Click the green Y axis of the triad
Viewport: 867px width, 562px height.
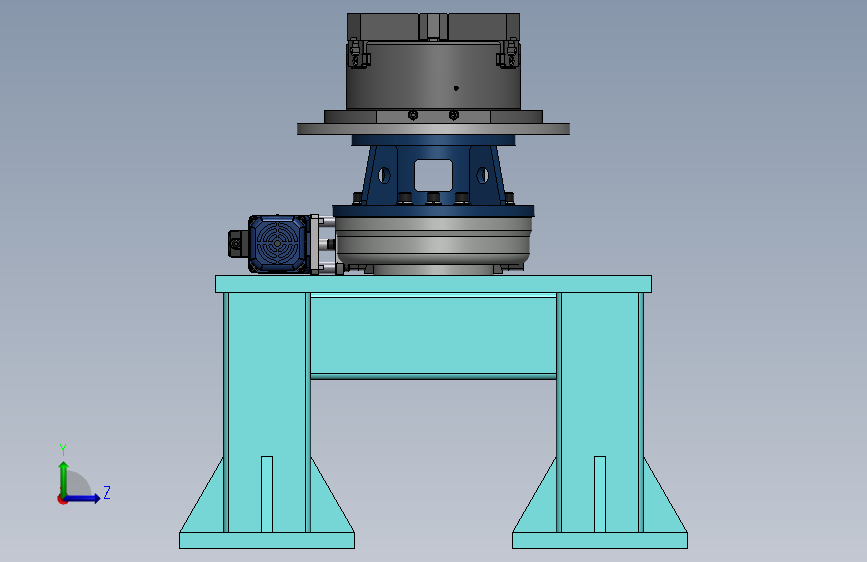(64, 479)
